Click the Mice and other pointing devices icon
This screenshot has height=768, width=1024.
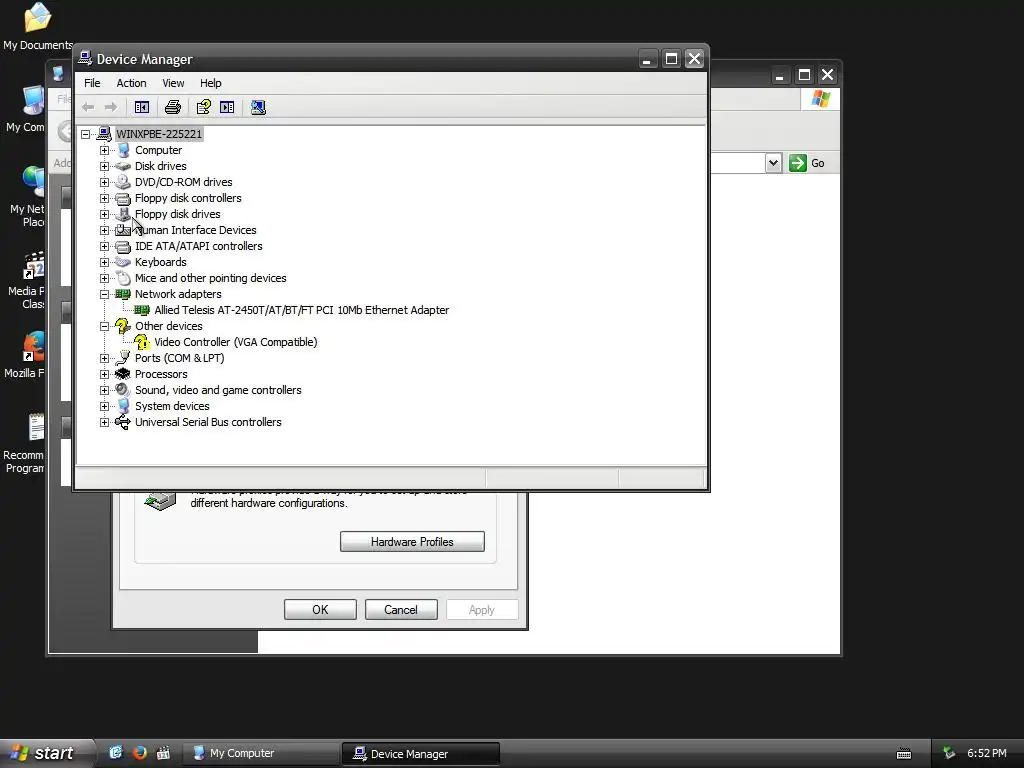point(123,278)
